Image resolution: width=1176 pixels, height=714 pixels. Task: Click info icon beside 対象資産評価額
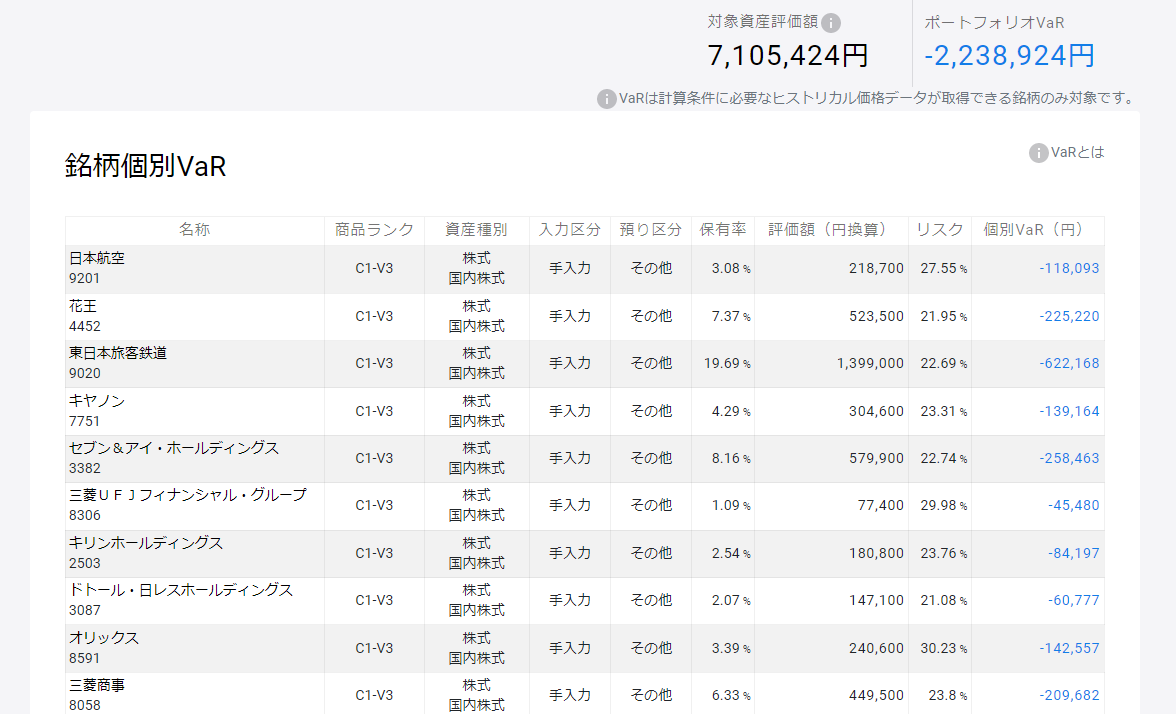pyautogui.click(x=830, y=23)
